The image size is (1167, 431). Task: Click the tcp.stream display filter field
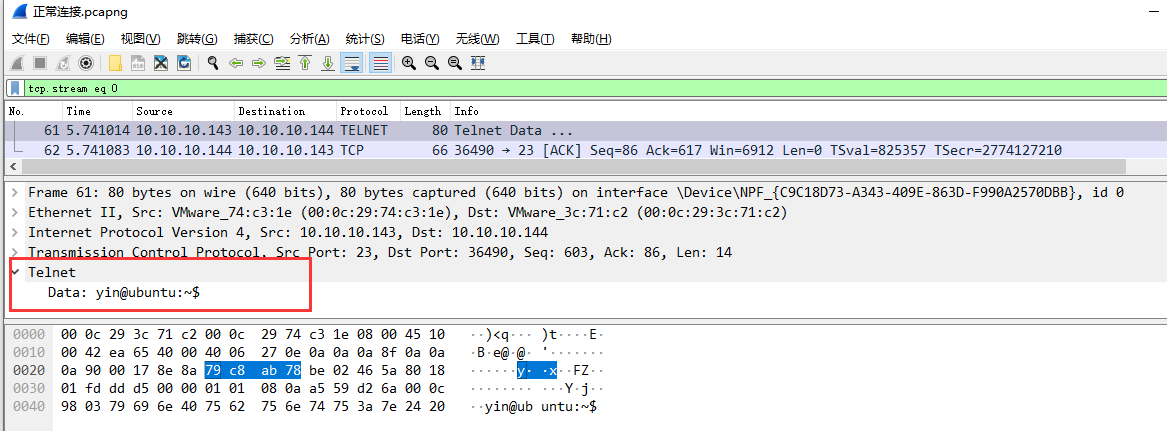click(500, 88)
